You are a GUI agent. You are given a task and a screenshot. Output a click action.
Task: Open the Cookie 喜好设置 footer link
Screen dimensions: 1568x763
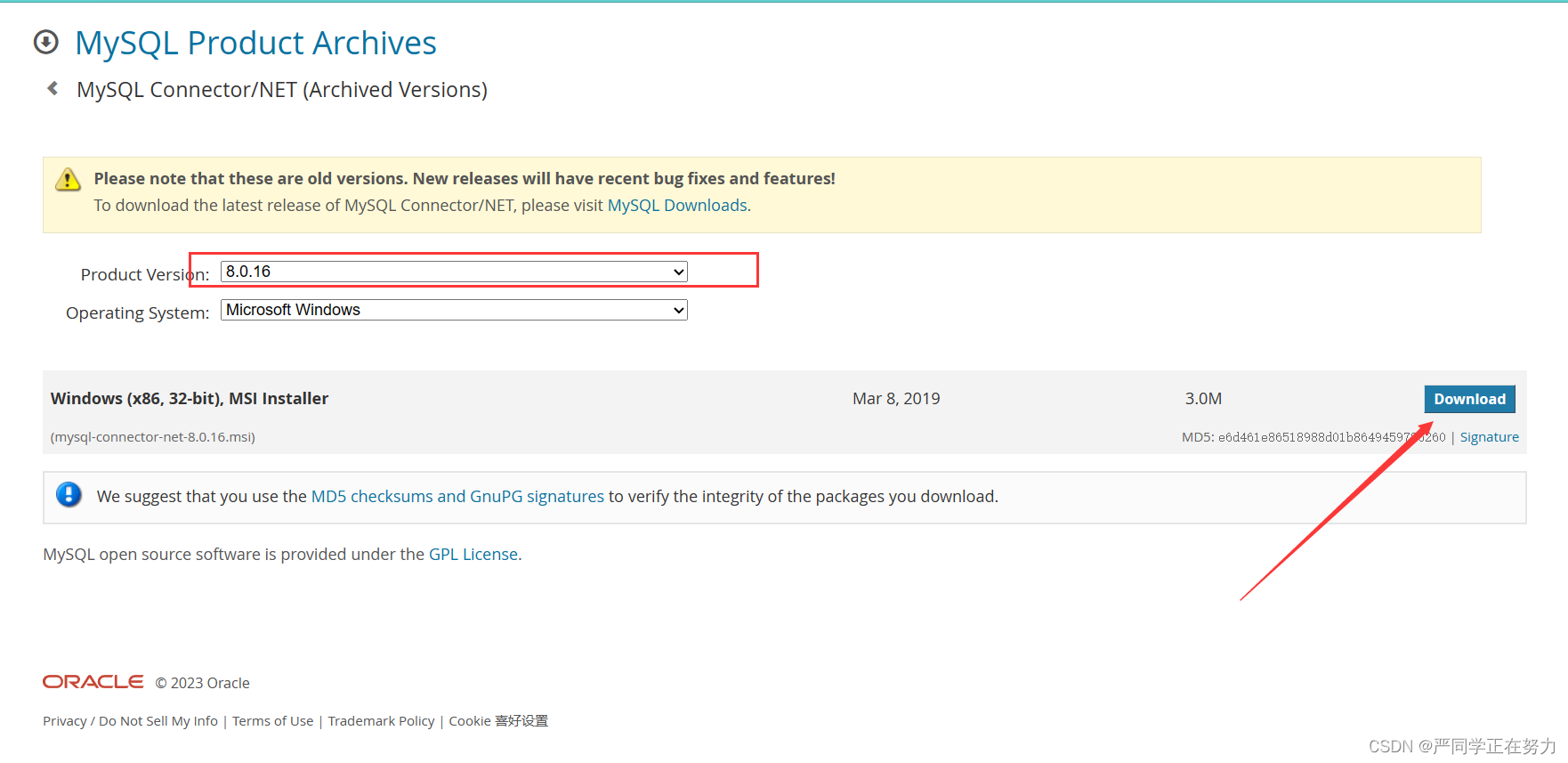[498, 721]
